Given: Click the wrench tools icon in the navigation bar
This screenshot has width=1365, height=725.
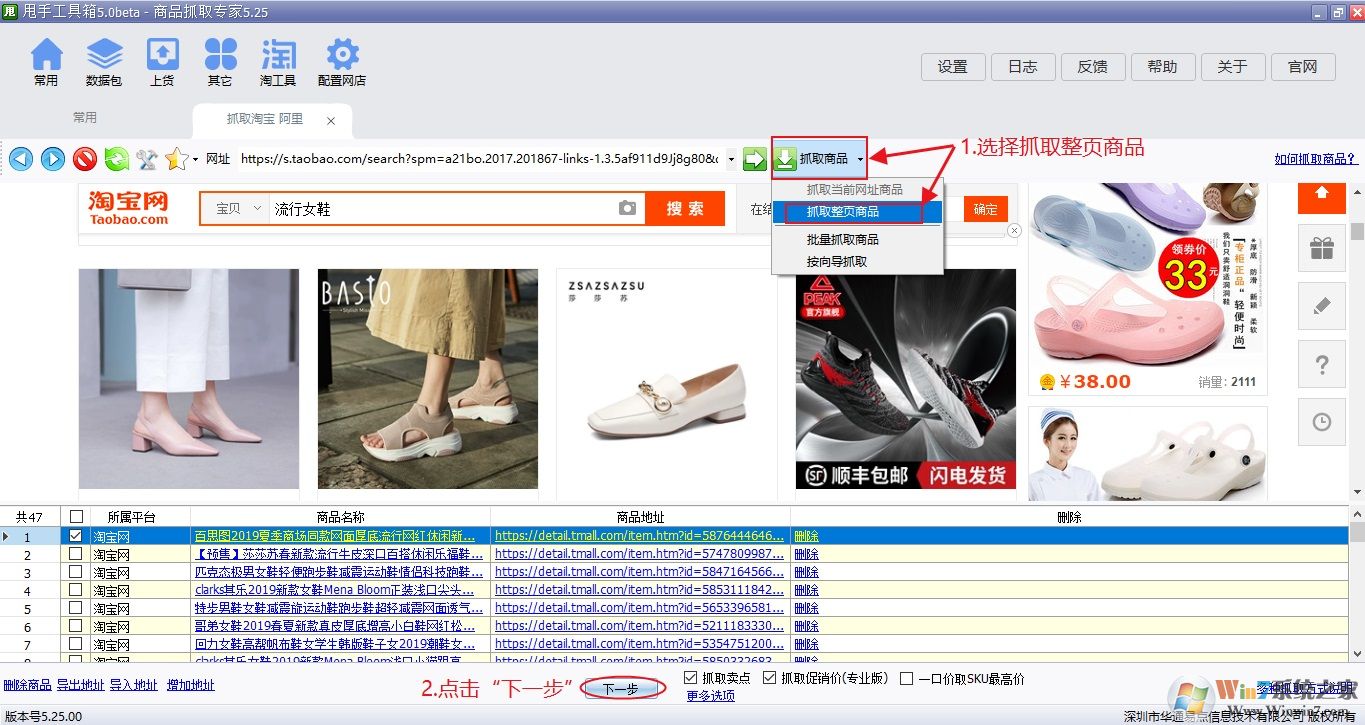Looking at the screenshot, I should point(145,158).
